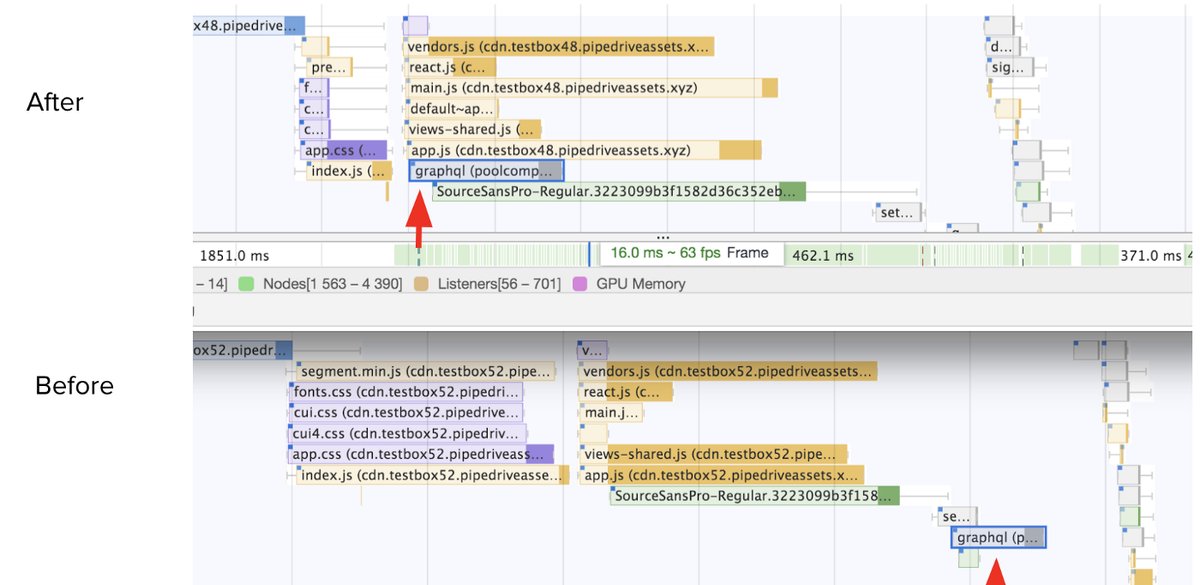Click the 462.1 ms frame block
This screenshot has height=585, width=1200.
[822, 255]
